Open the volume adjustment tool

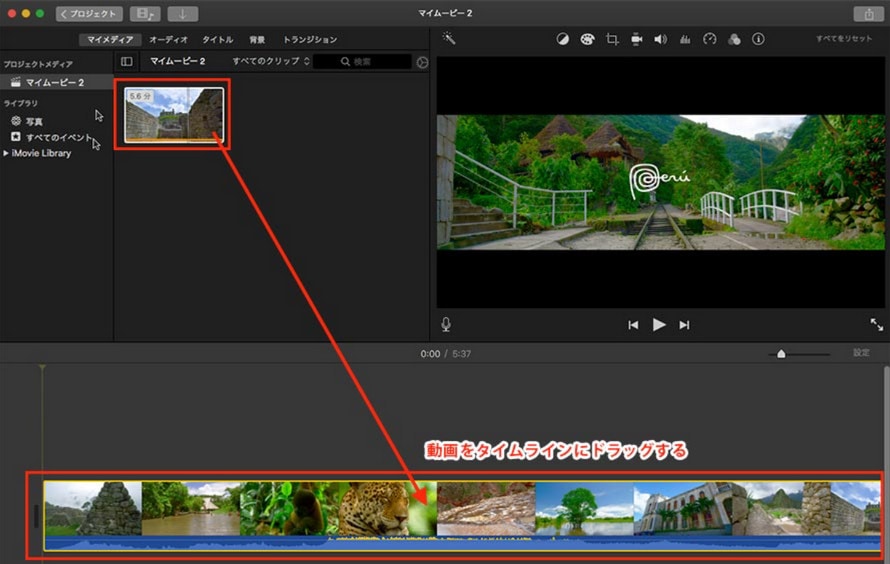660,39
